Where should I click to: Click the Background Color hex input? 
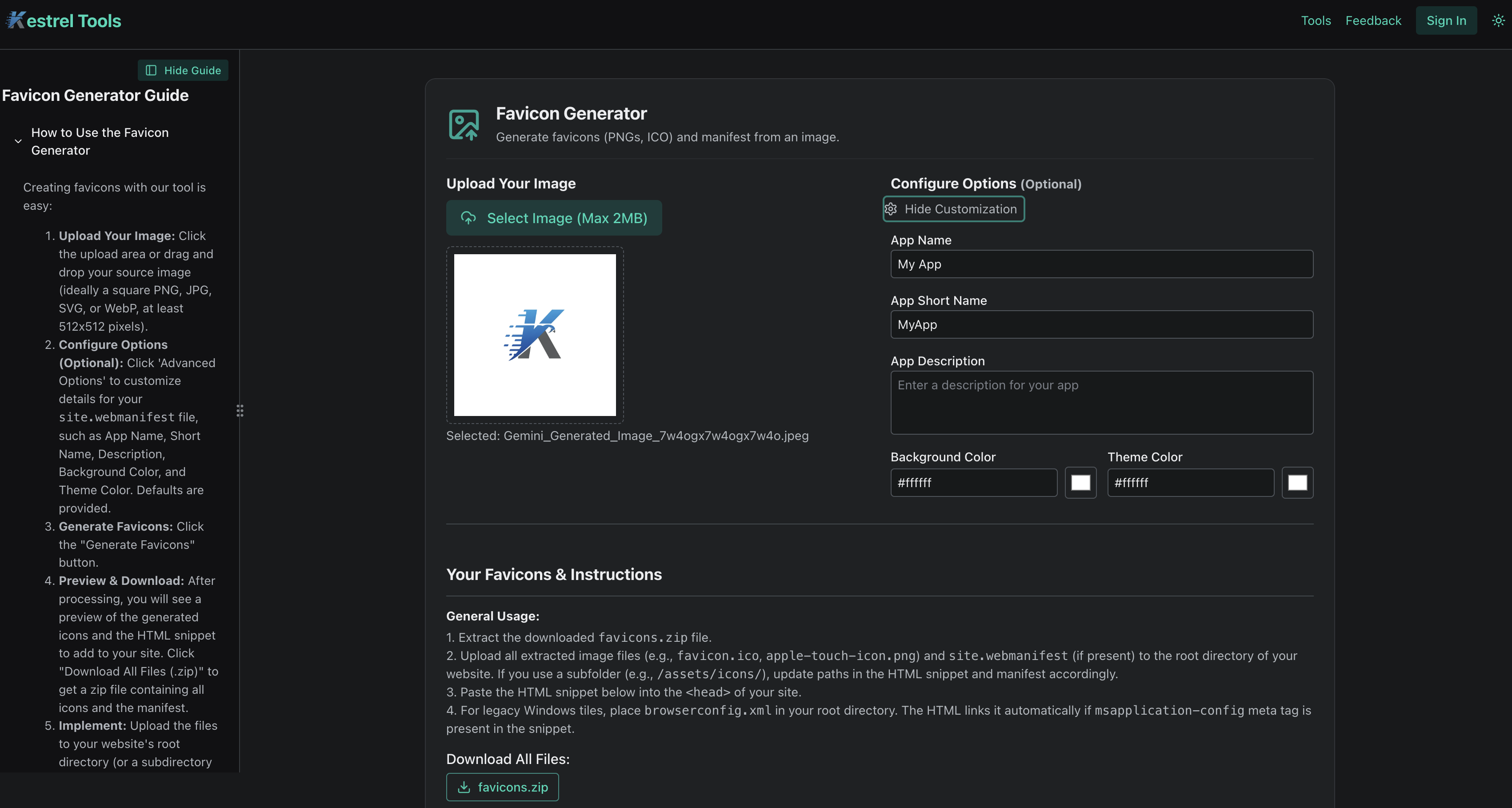973,482
